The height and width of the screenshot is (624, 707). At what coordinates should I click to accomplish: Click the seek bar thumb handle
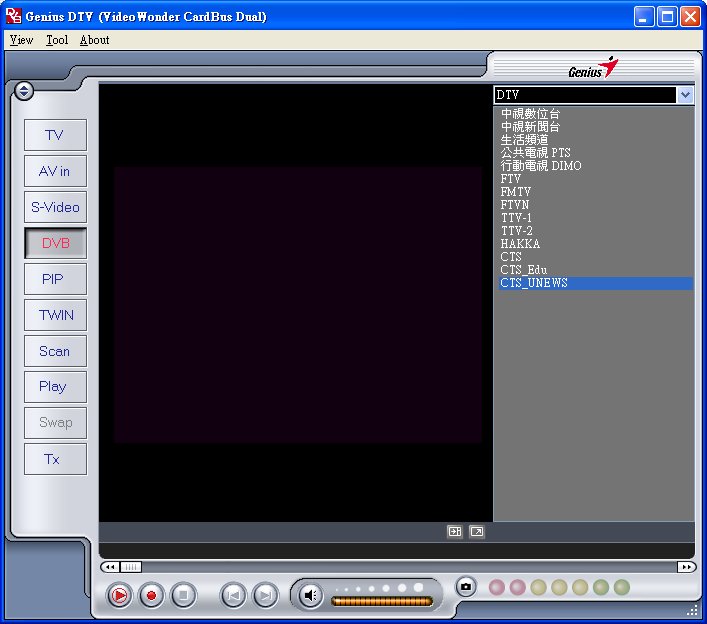[x=131, y=567]
